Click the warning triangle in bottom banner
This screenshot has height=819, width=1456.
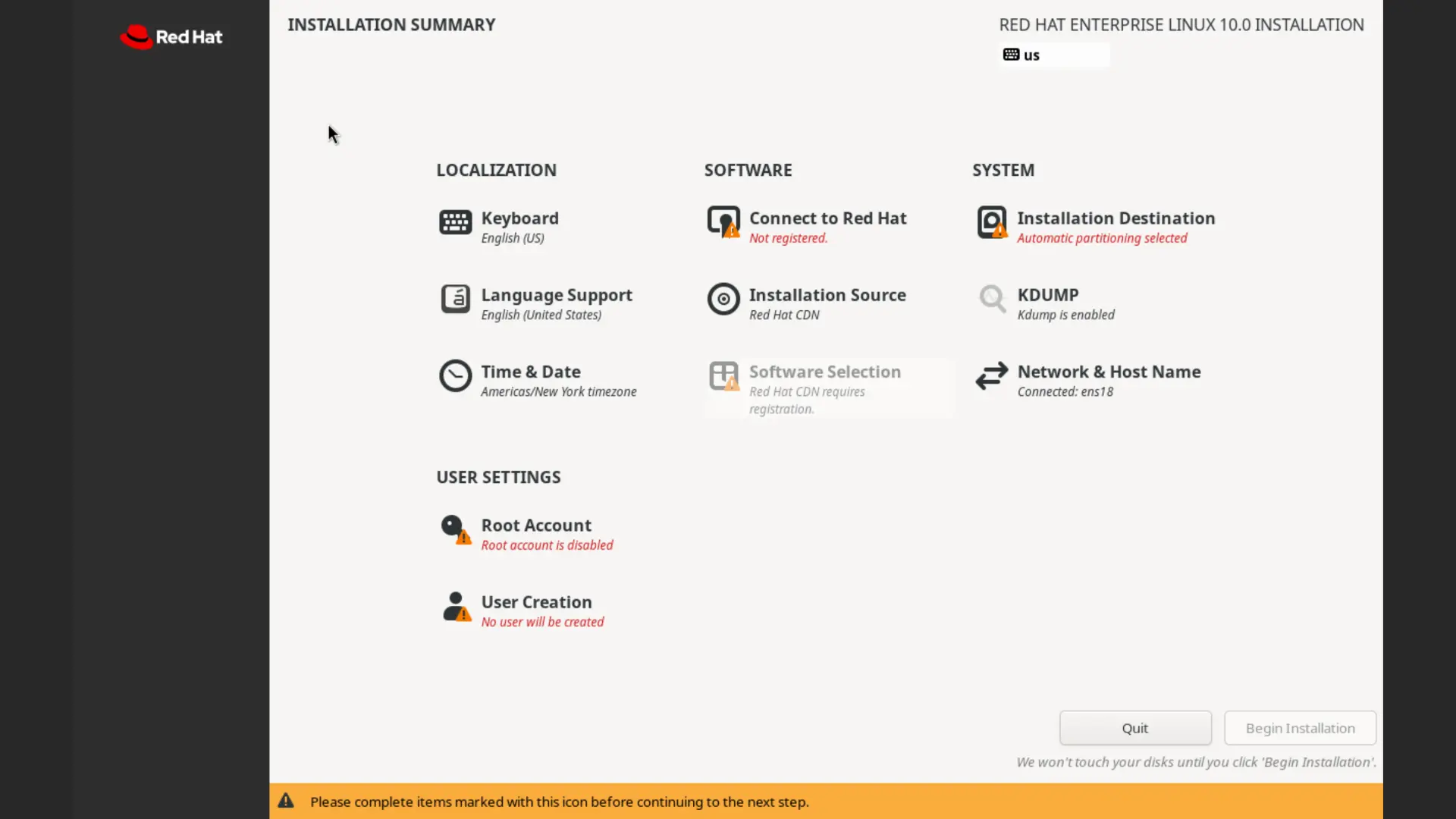(285, 801)
